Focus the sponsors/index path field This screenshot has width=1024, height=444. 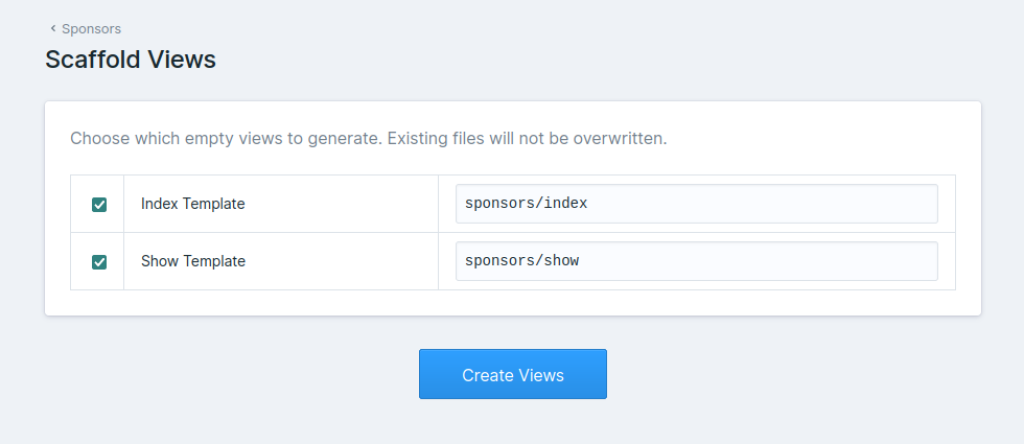click(696, 204)
